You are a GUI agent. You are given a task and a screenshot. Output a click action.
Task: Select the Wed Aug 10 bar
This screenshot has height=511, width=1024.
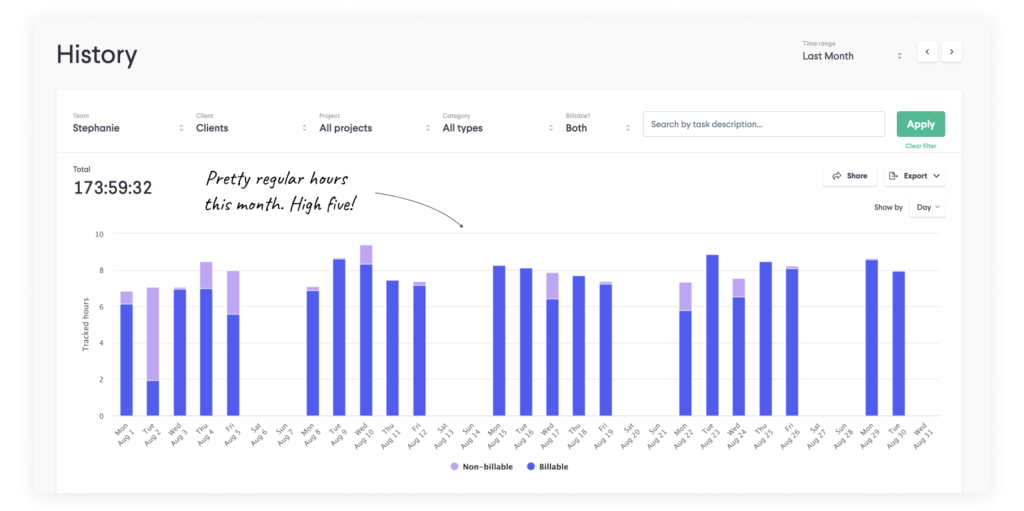click(x=366, y=331)
